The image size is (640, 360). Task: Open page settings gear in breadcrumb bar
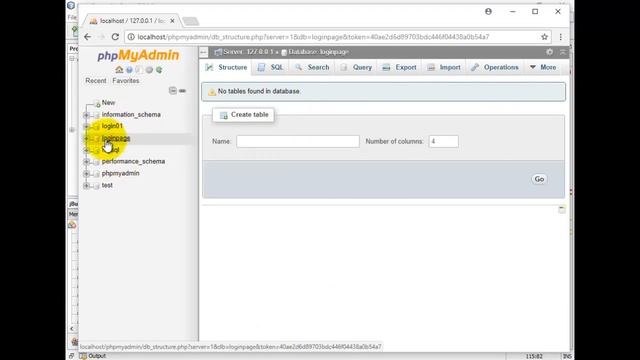(x=549, y=52)
